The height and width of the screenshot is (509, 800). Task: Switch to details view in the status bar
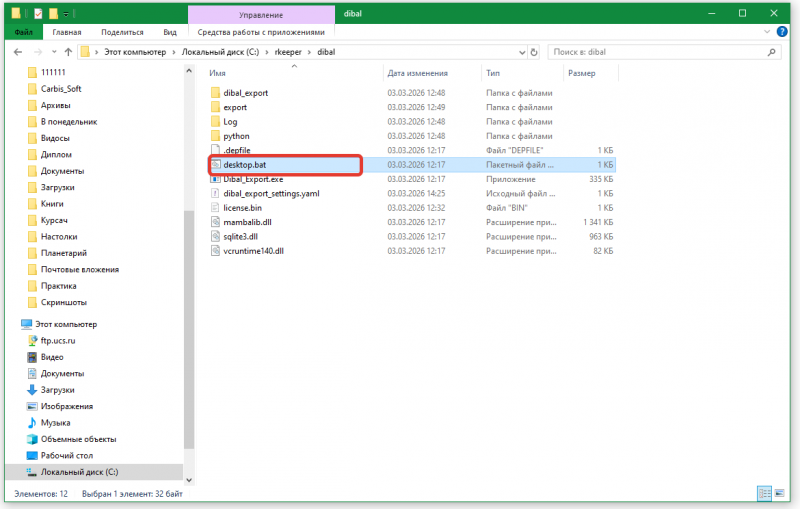click(765, 492)
